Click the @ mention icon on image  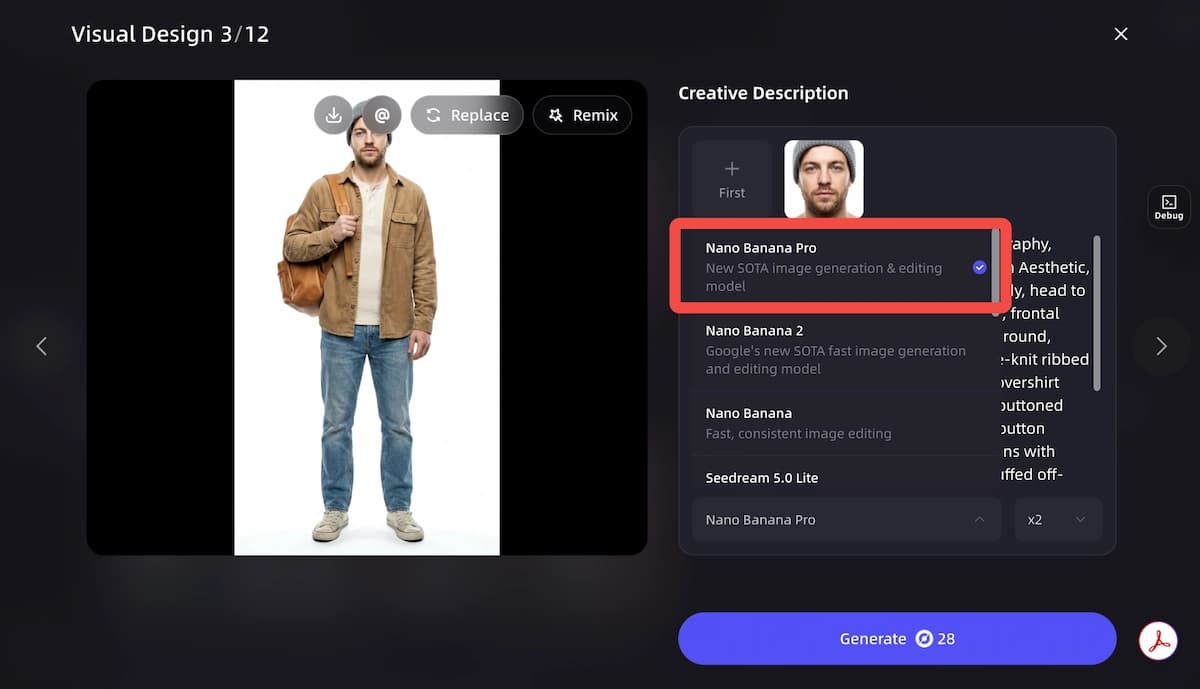(x=382, y=115)
